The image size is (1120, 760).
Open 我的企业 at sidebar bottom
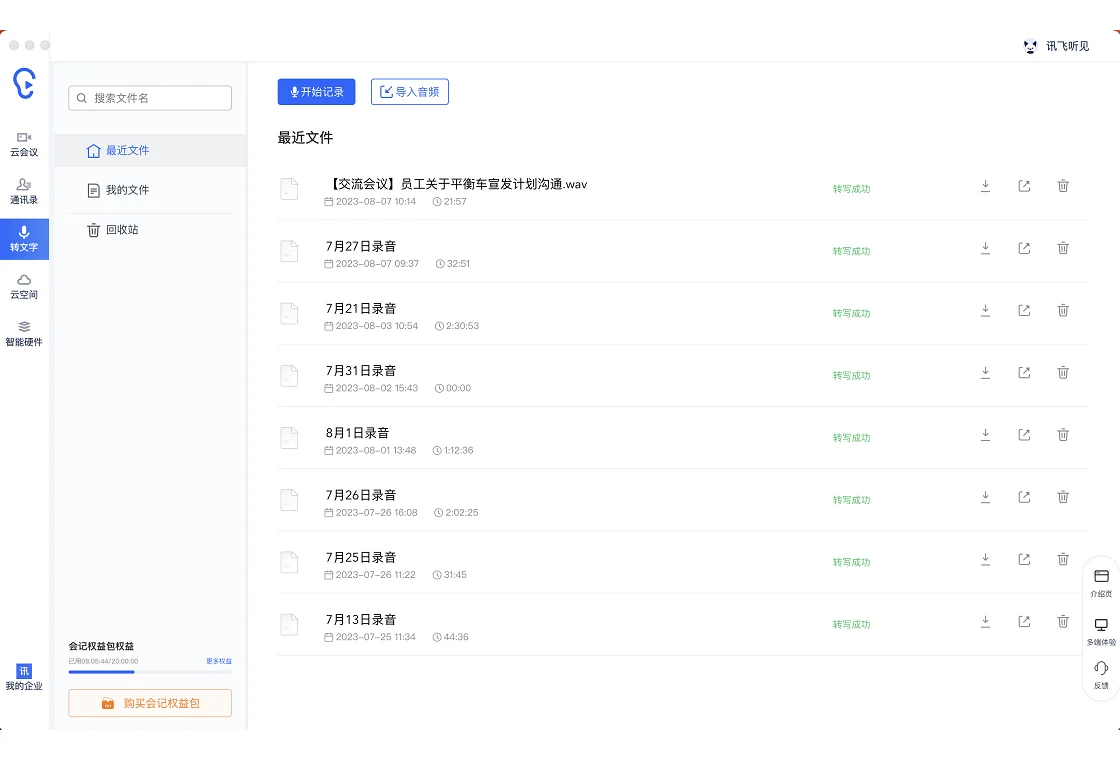(x=24, y=677)
